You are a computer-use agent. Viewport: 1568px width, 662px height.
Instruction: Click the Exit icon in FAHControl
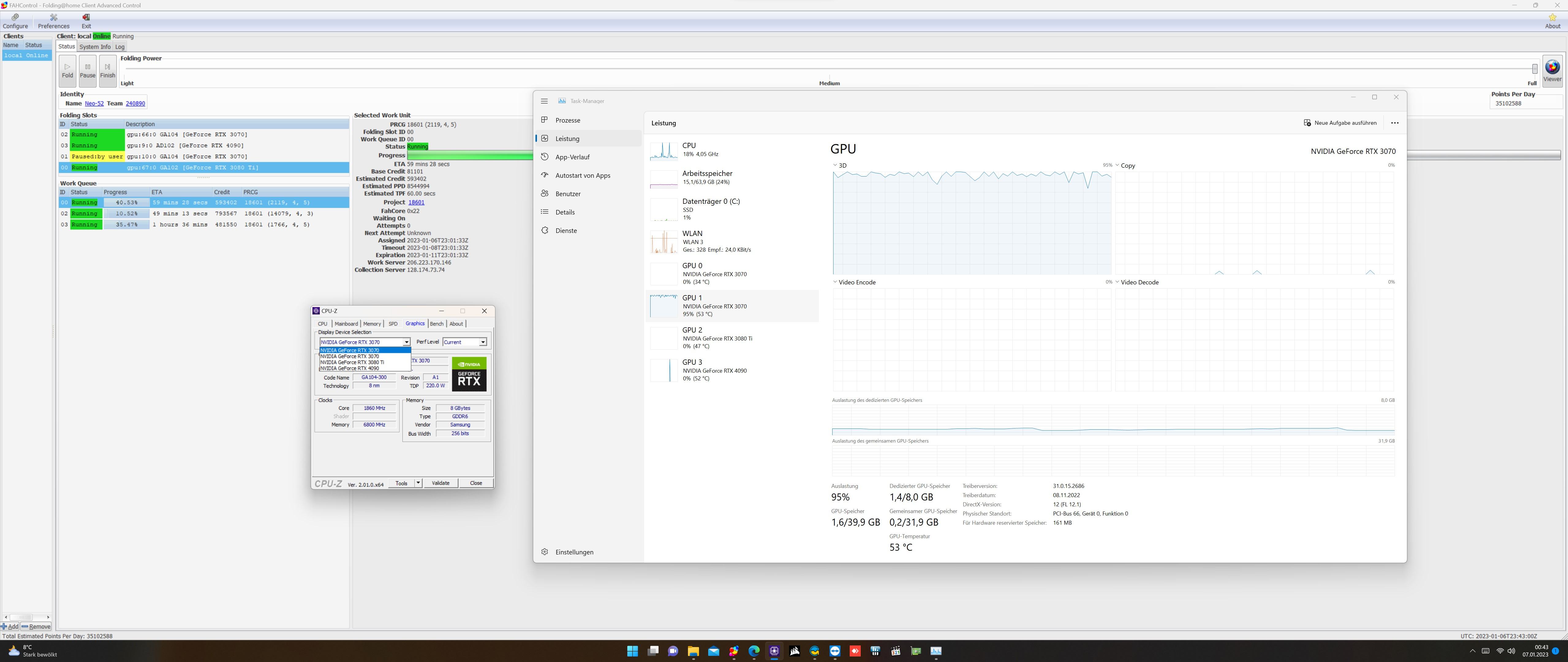[x=86, y=21]
